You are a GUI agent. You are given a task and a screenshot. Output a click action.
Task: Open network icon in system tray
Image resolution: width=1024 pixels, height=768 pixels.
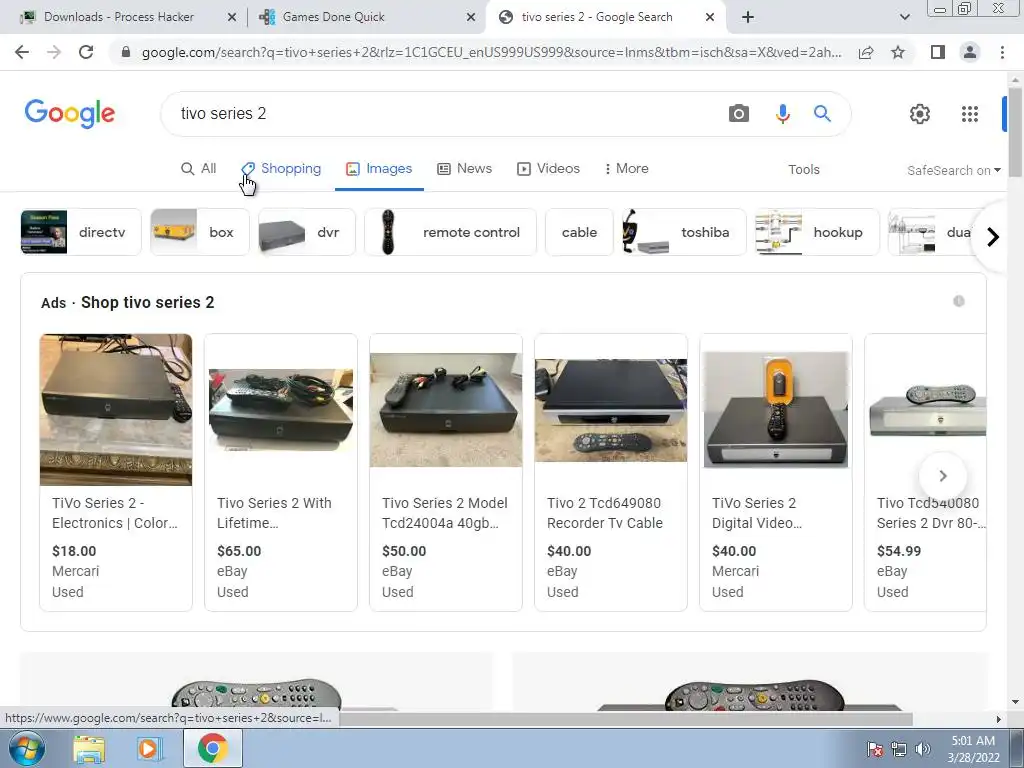click(x=899, y=748)
